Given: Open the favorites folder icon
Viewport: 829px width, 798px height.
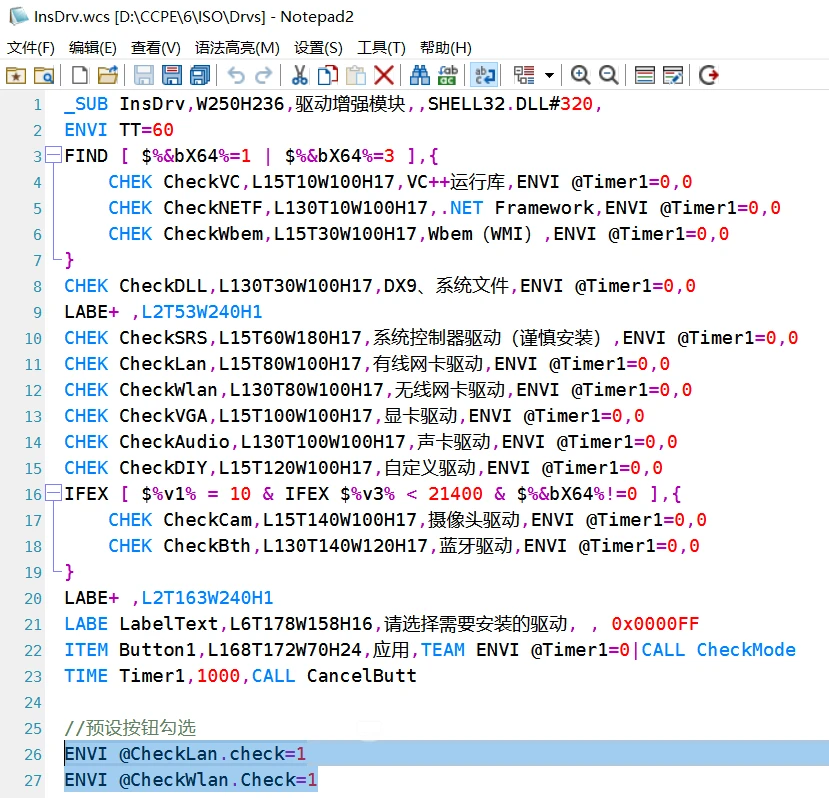Looking at the screenshot, I should point(16,76).
